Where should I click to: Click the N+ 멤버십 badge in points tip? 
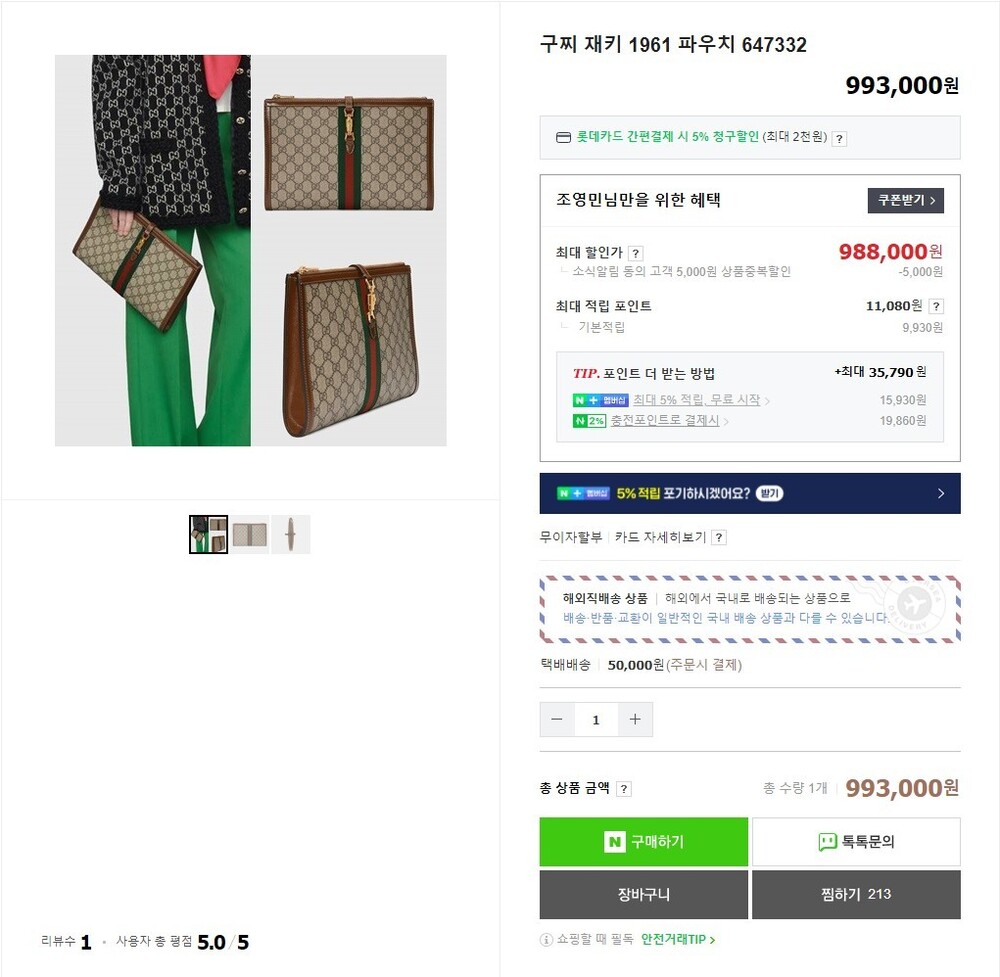coord(600,400)
